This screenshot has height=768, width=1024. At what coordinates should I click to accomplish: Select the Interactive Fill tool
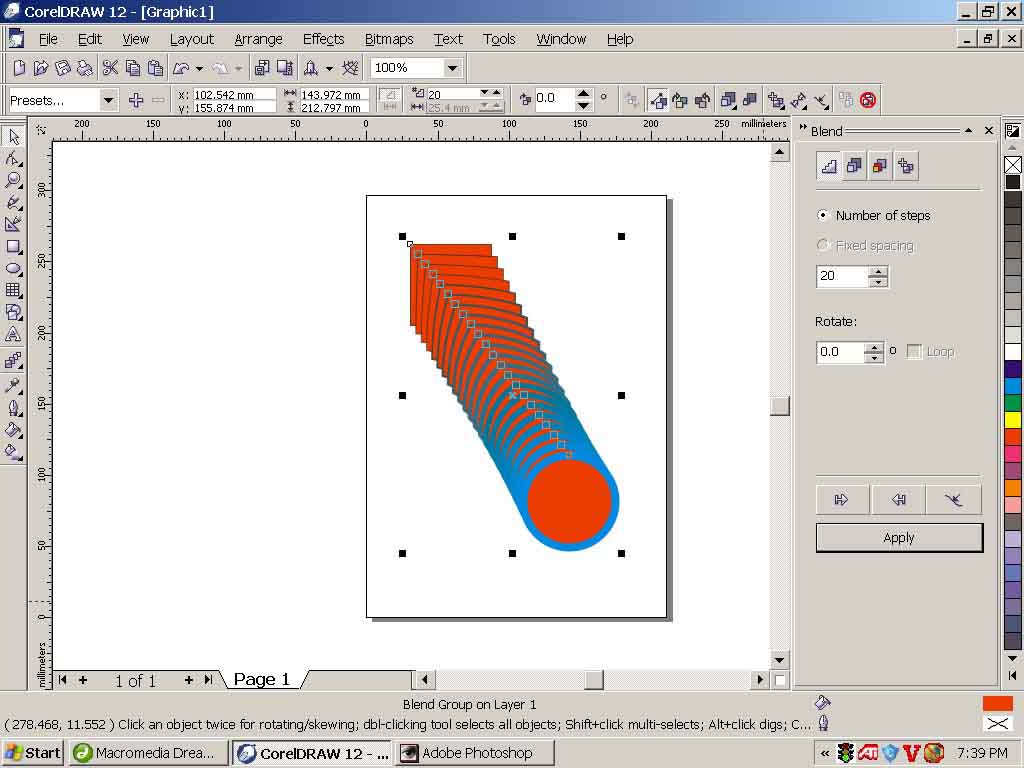[13, 452]
